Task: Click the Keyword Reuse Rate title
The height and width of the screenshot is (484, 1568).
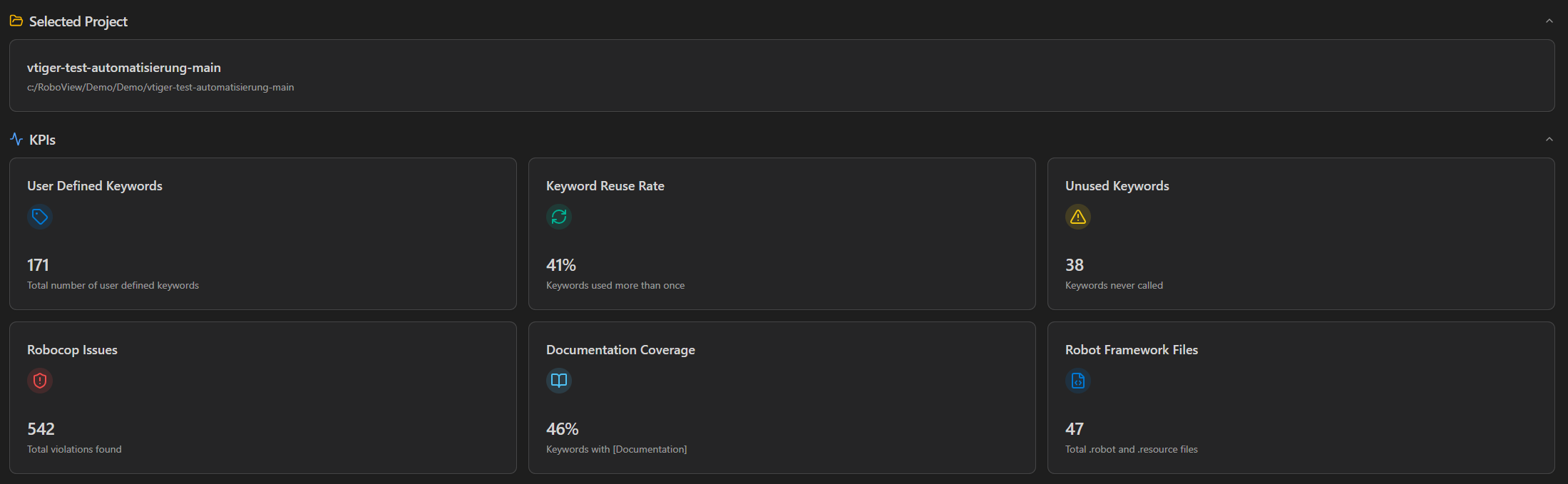Action: click(x=605, y=186)
